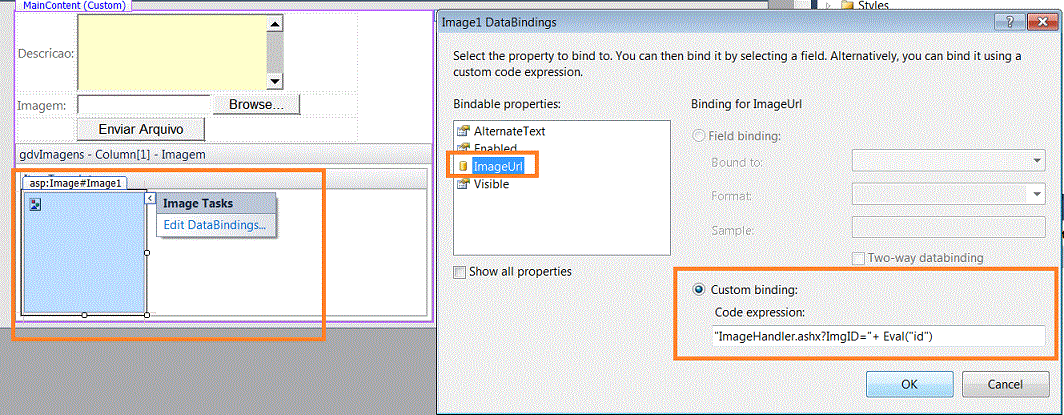1064x415 pixels.
Task: Expand the Styles tree node
Action: [828, 5]
